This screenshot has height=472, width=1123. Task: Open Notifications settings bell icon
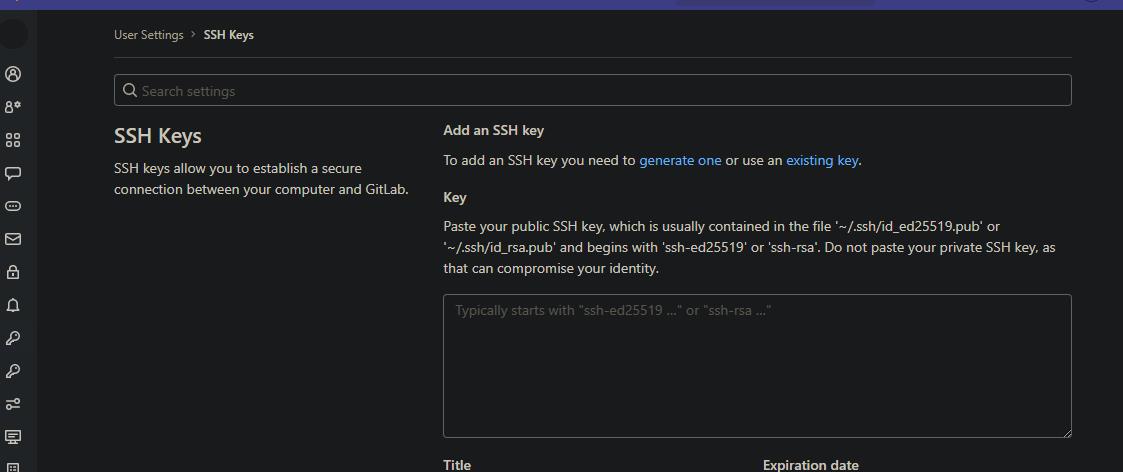[13, 305]
